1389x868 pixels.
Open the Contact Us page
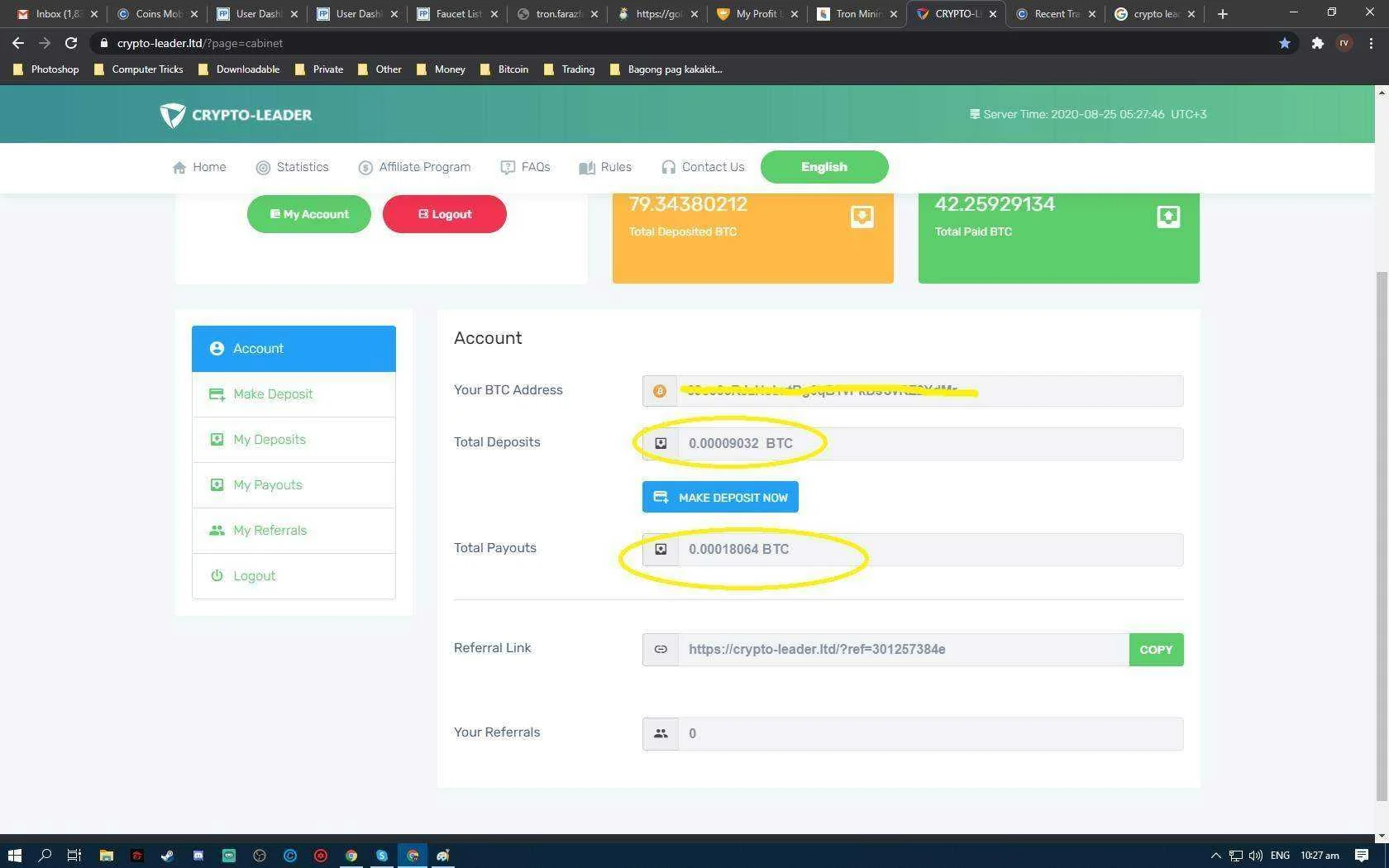(x=703, y=167)
